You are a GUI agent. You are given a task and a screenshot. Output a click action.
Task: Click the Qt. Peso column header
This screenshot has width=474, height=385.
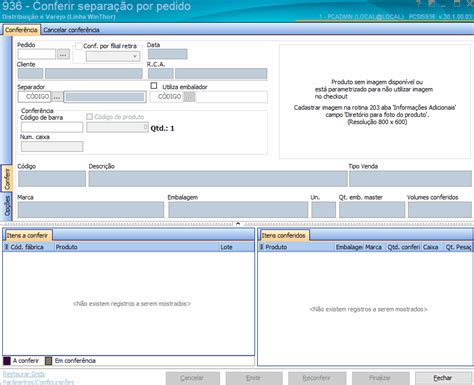tap(458, 247)
